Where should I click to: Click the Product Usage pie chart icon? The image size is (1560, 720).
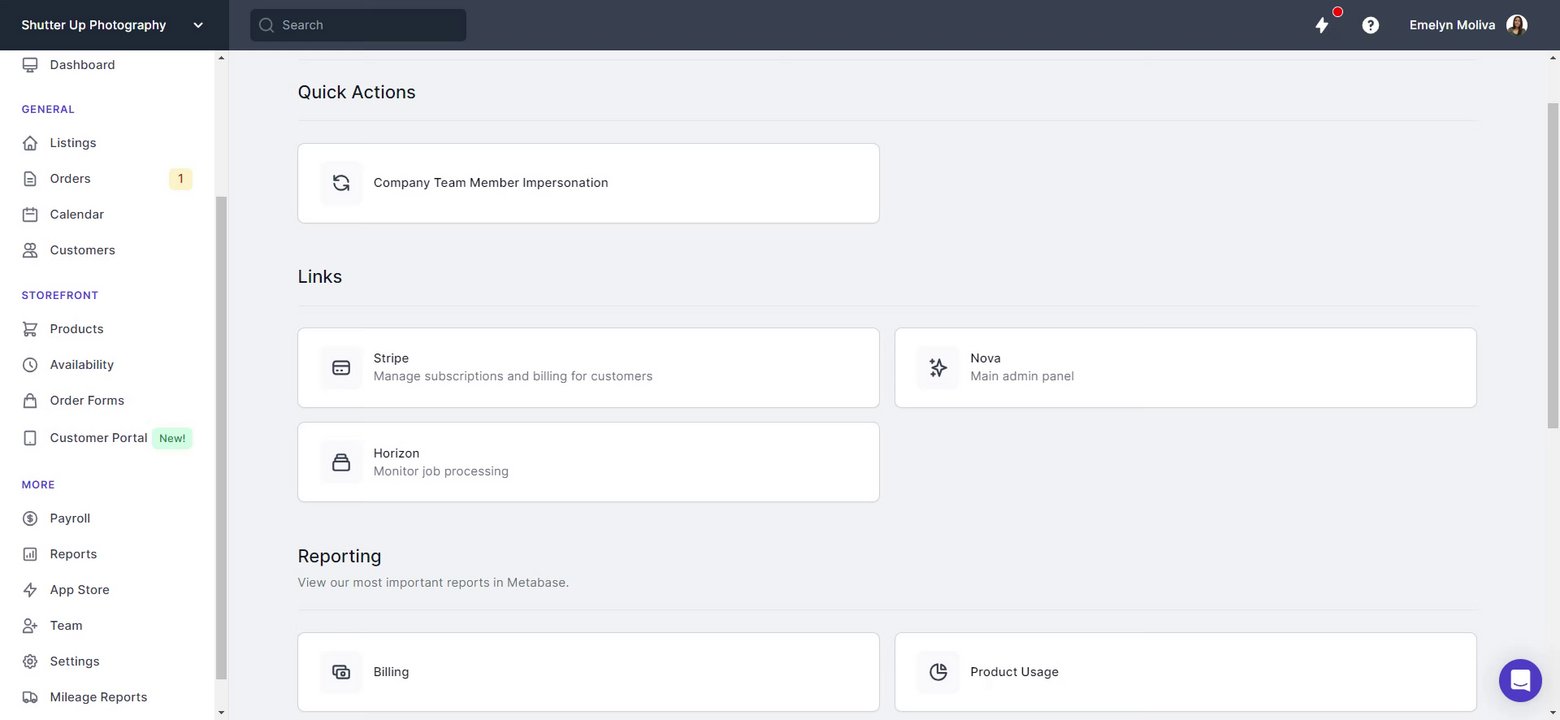[x=938, y=672]
